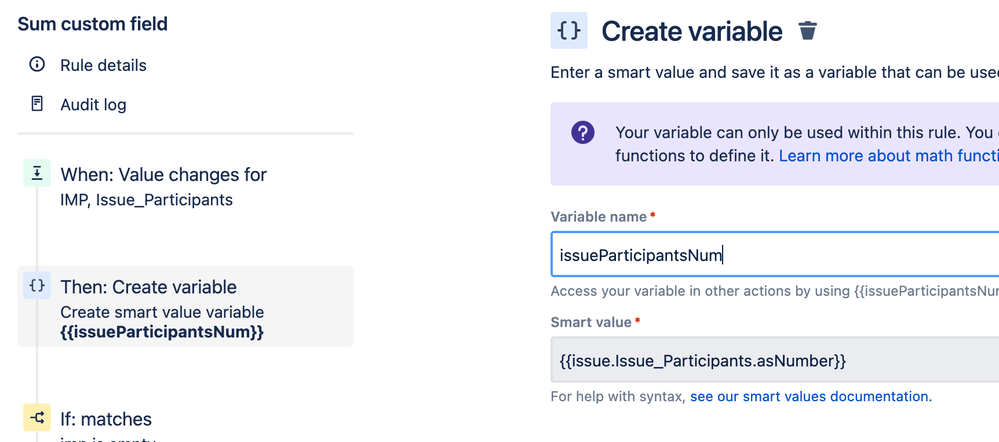
Task: Click the 'Sum custom field' rule title
Action: (x=93, y=23)
